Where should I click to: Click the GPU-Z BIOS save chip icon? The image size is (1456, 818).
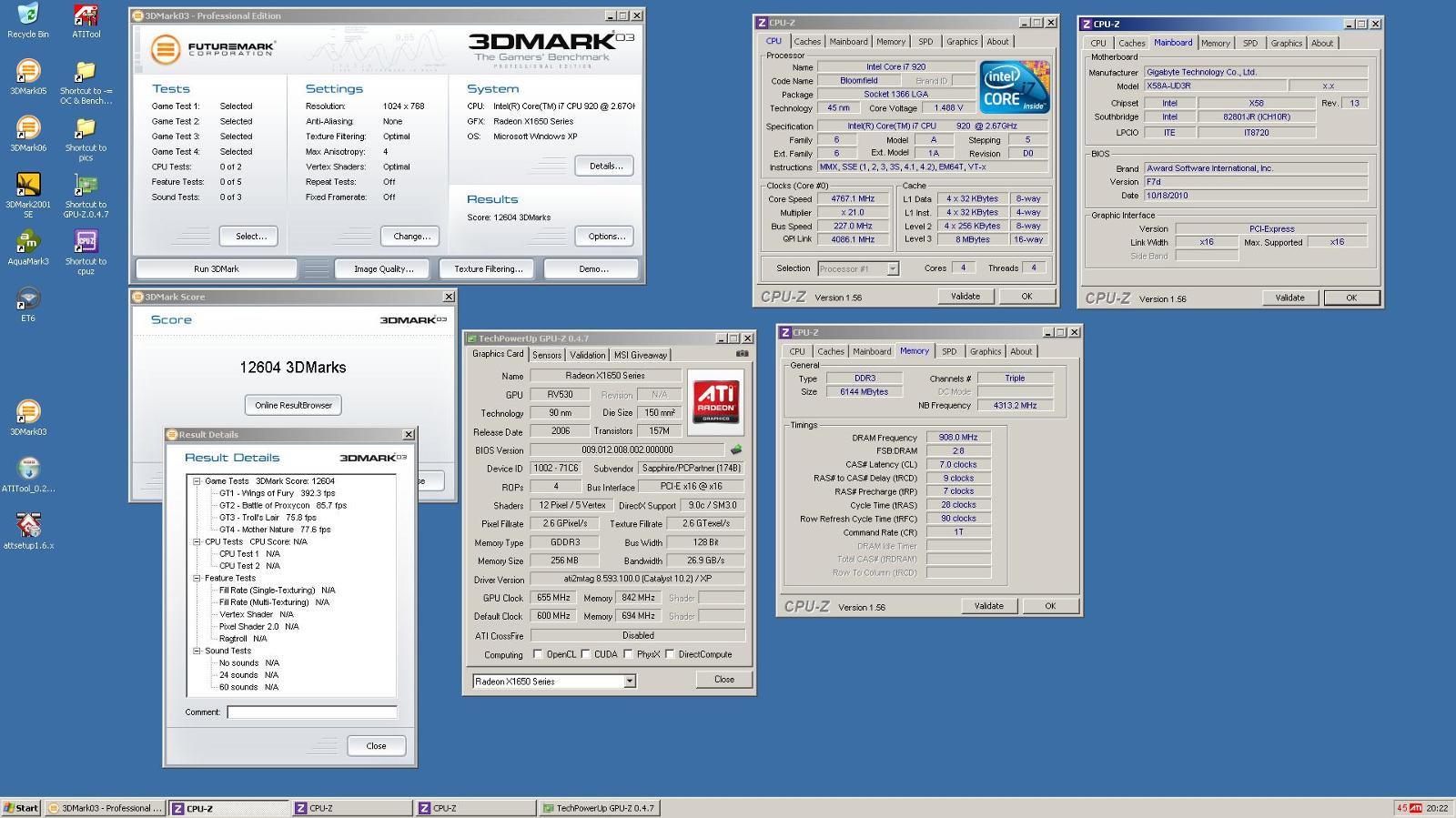(736, 449)
